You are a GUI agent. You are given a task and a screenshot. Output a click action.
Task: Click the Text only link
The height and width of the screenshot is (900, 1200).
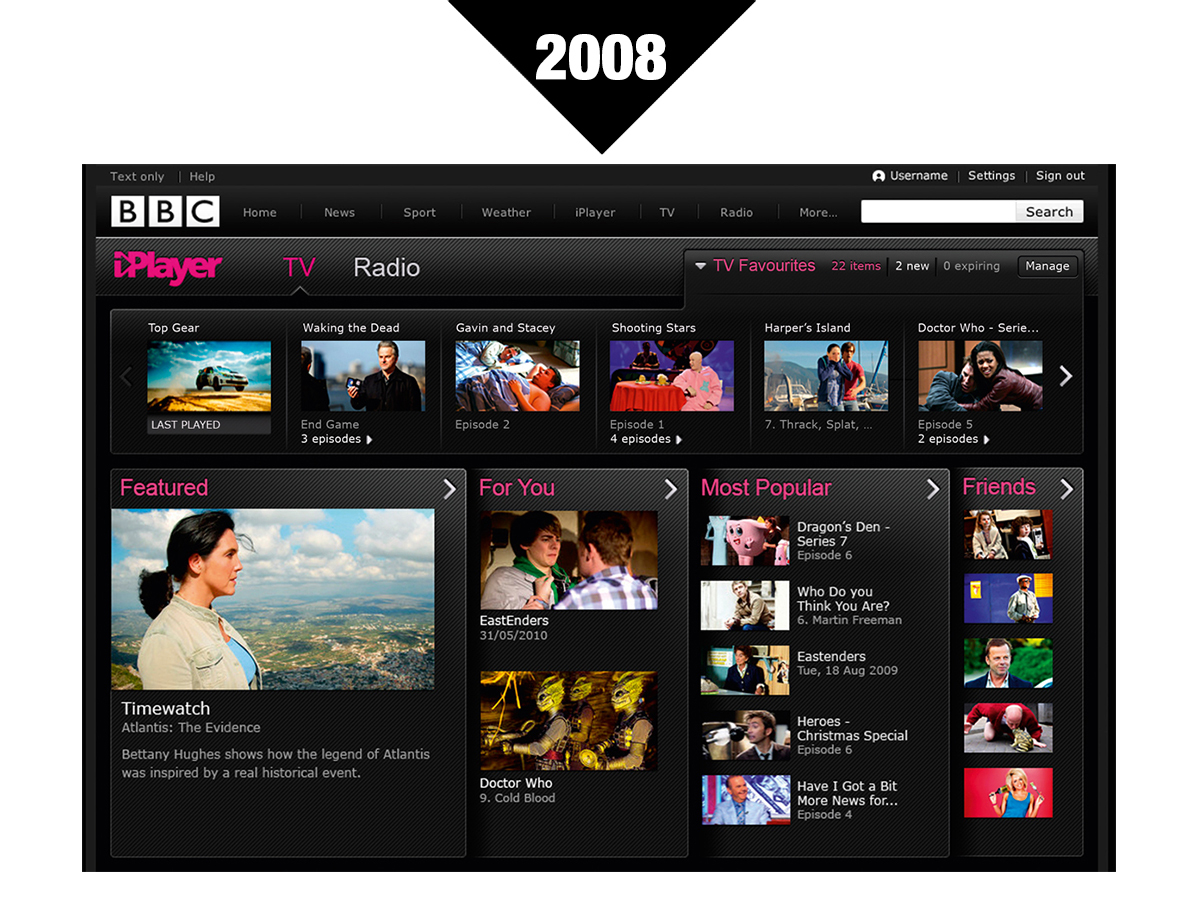137,176
